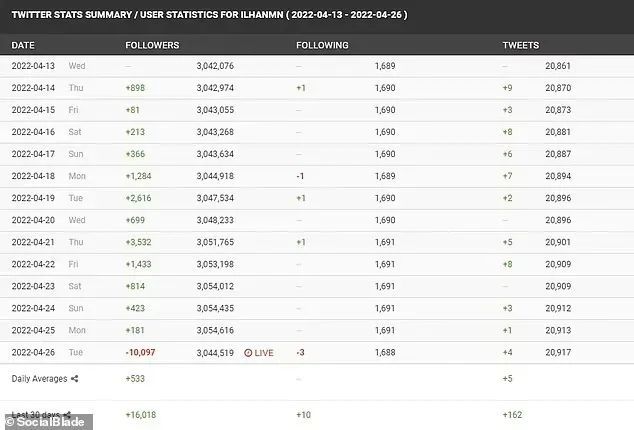Click follower total 3,044,519
Viewport: 634px width, 430px height.
click(215, 353)
